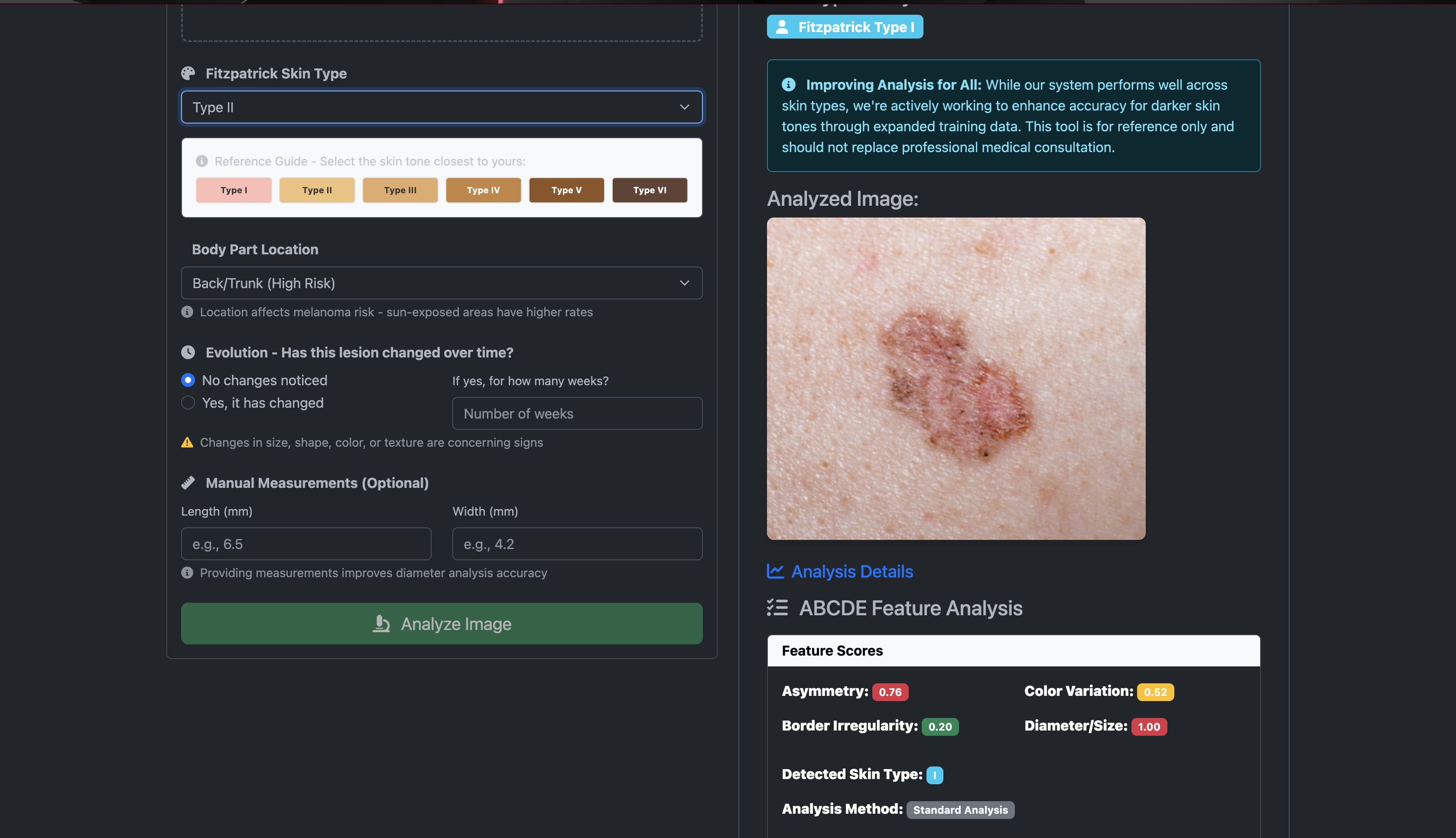Open the Analysis Details link
The height and width of the screenshot is (838, 1456).
point(852,572)
